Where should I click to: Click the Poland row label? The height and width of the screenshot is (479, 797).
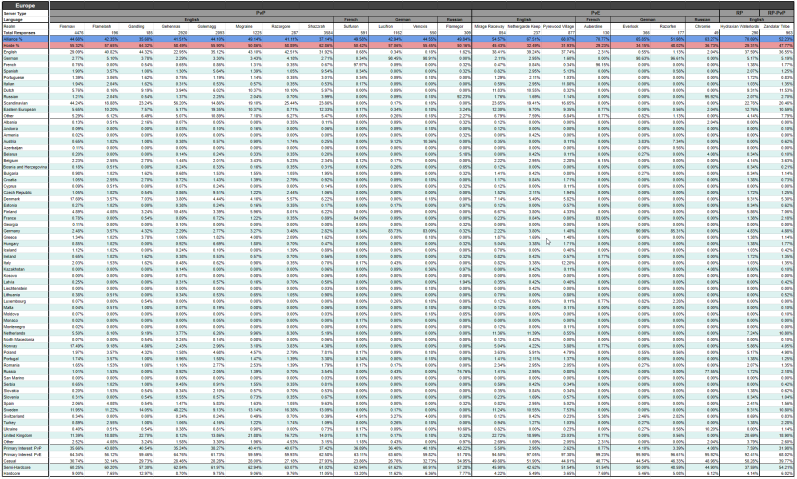10,352
